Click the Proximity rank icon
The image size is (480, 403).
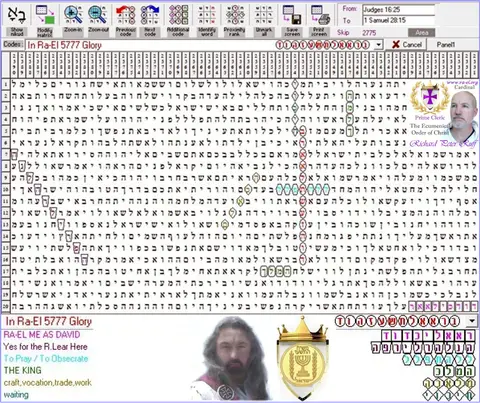click(x=235, y=14)
